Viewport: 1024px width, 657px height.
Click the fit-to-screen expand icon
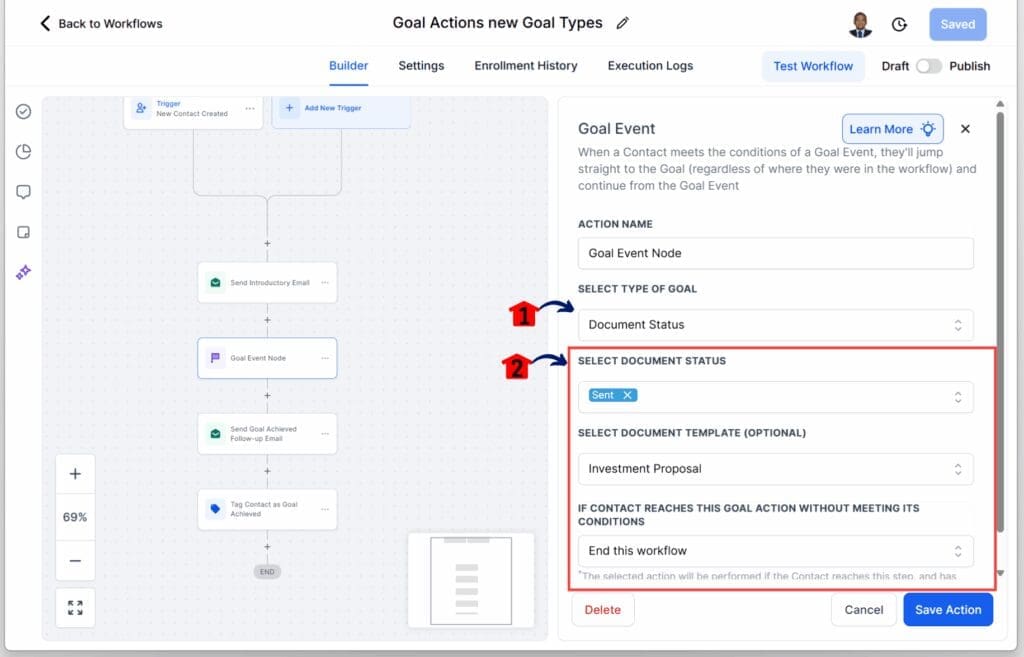click(x=75, y=607)
